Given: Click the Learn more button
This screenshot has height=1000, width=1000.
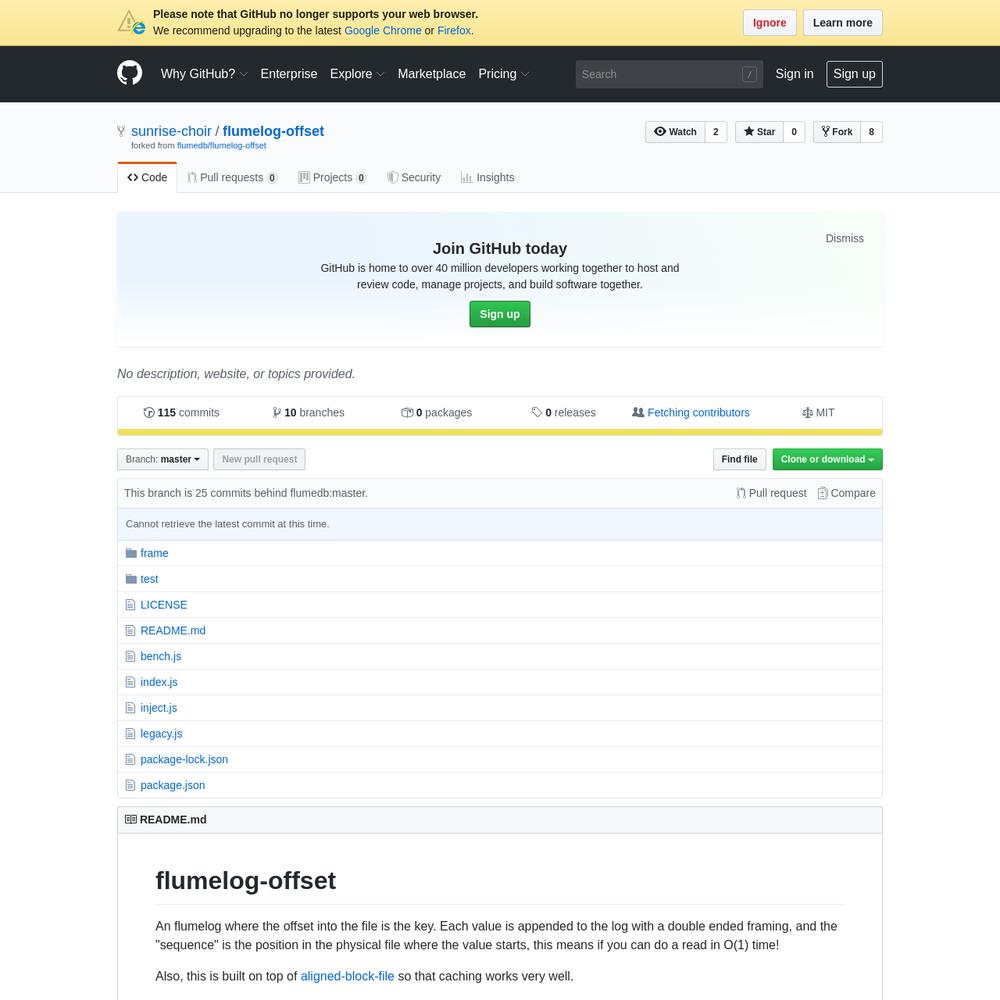Looking at the screenshot, I should coord(842,23).
